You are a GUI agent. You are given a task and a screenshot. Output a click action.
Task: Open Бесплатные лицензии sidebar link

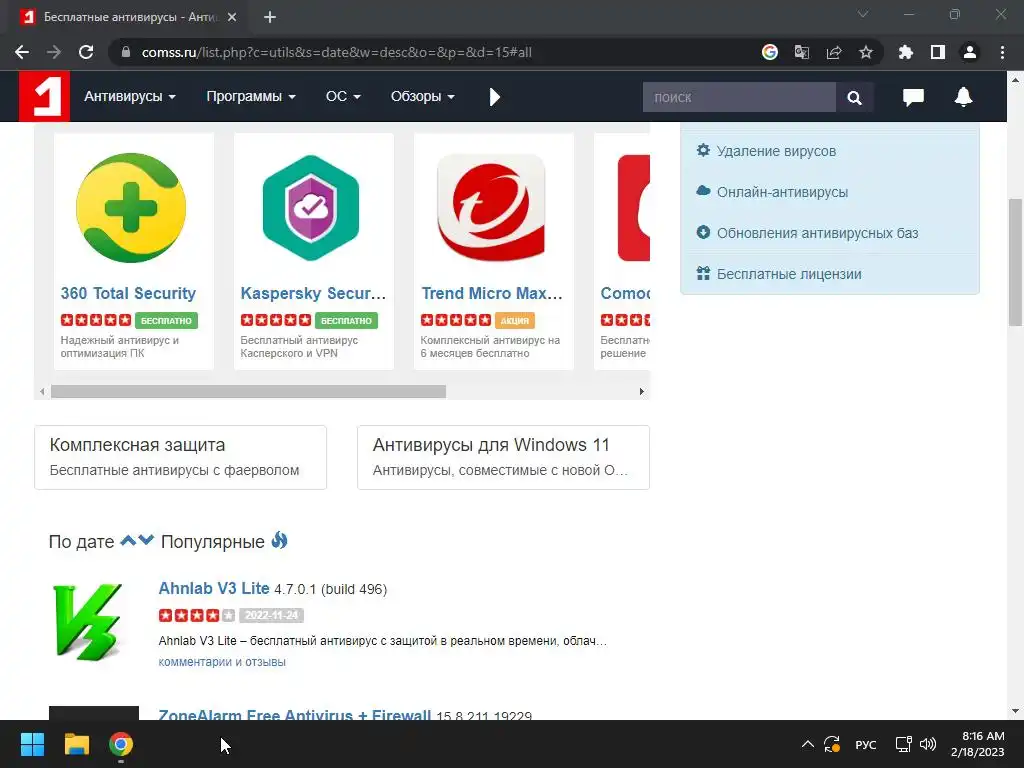(789, 274)
